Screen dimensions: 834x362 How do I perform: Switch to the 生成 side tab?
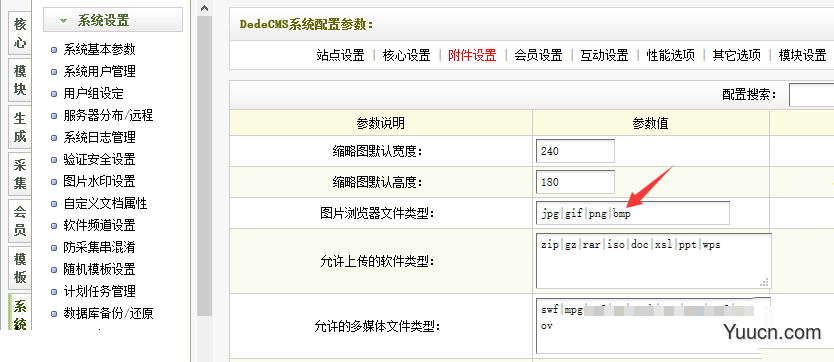click(x=20, y=127)
